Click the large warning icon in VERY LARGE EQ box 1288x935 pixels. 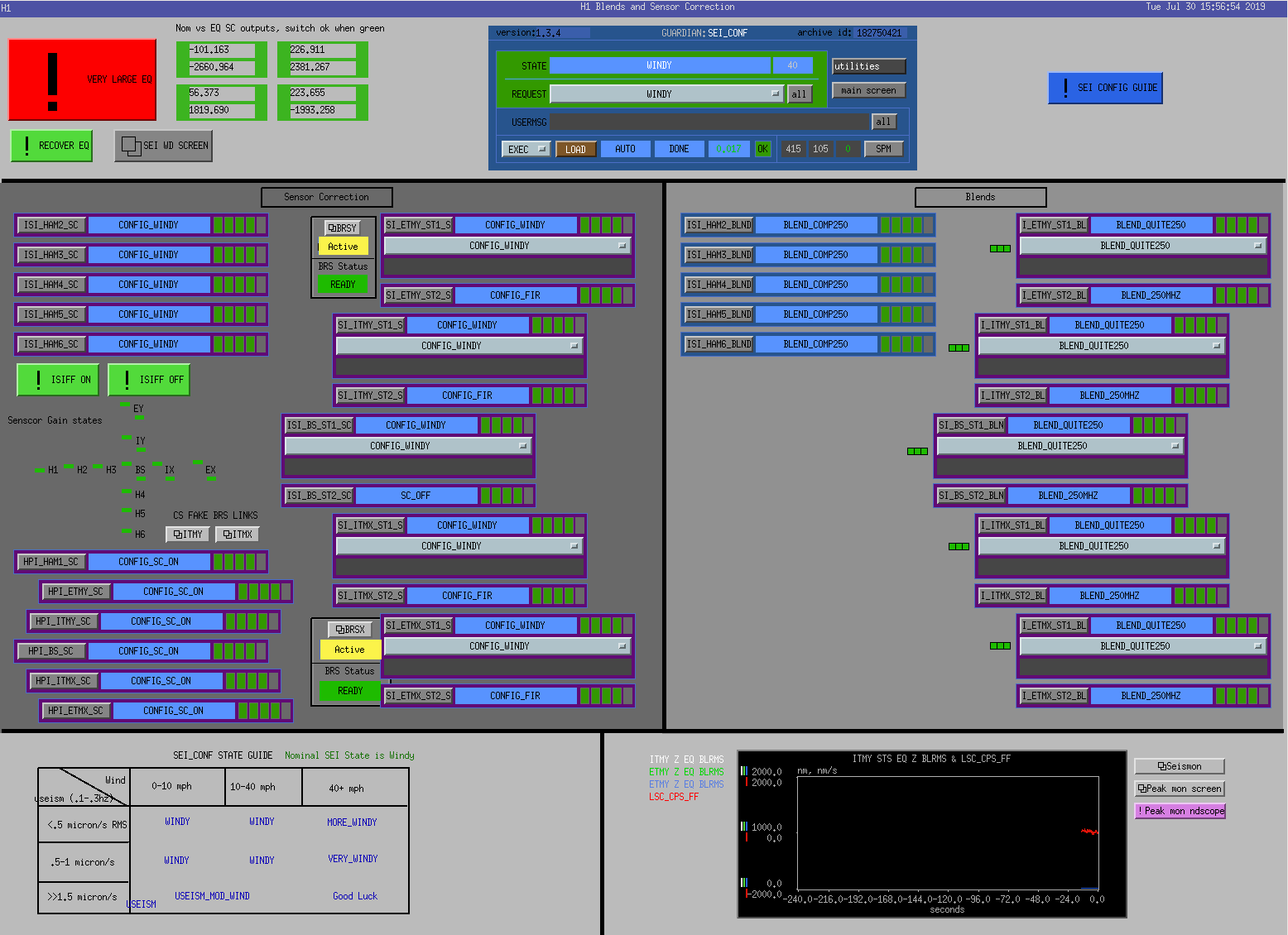53,81
